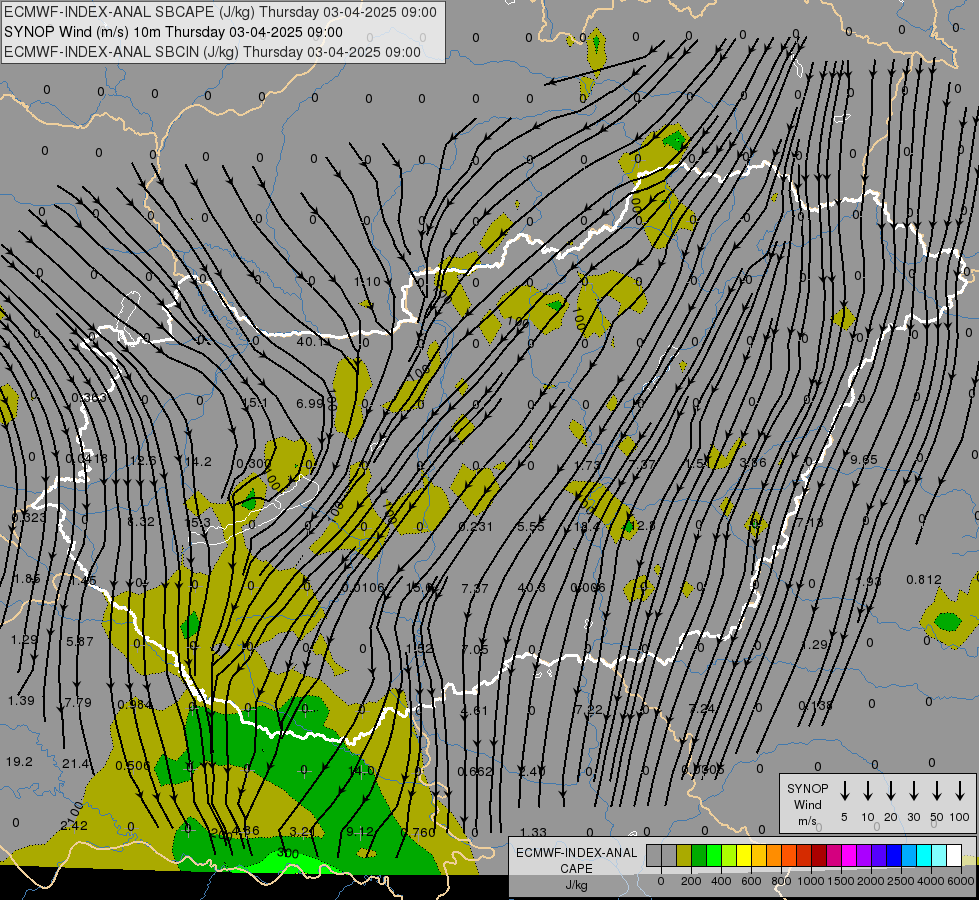Click the 2500 tick on CAPE scale

(x=901, y=881)
